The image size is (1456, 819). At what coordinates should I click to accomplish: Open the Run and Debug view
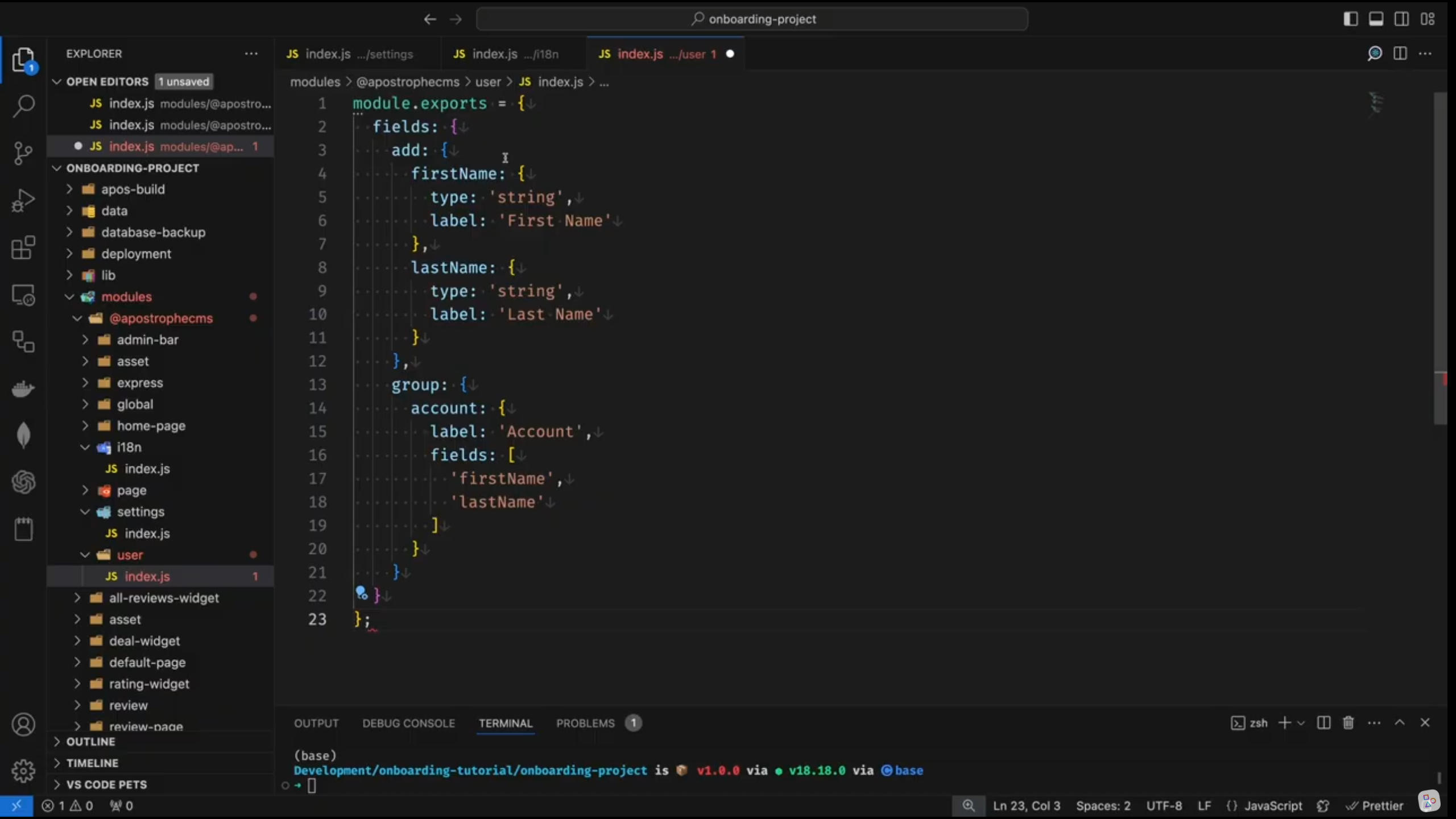23,200
